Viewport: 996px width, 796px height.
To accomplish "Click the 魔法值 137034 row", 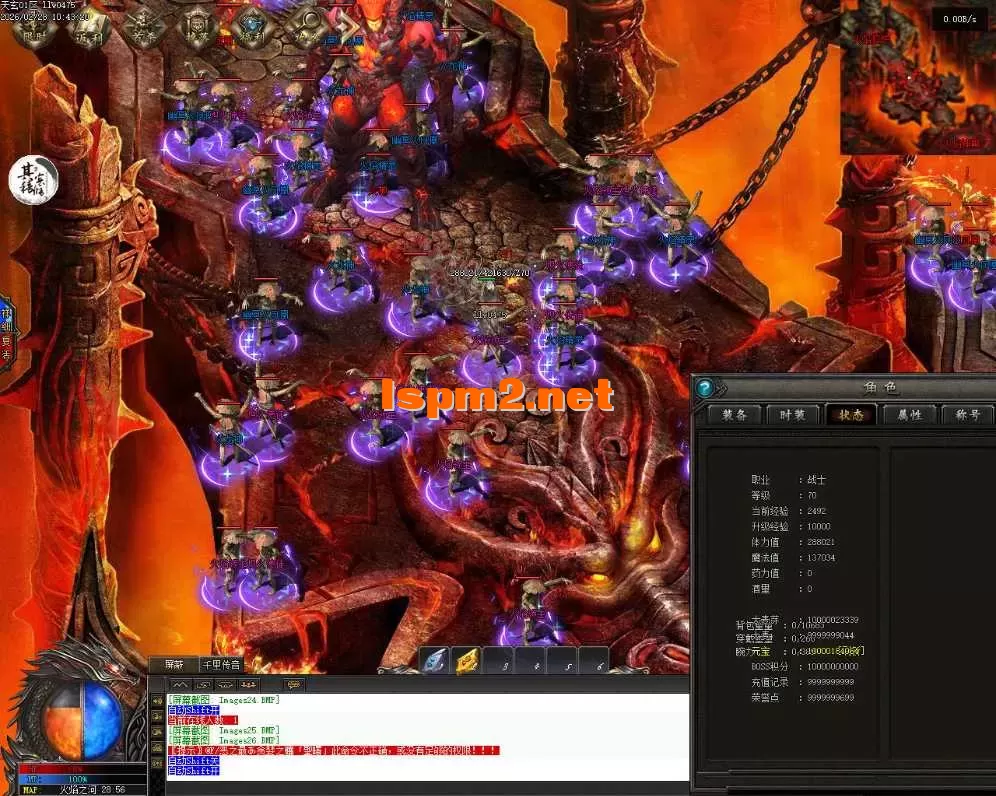I will pyautogui.click(x=793, y=557).
